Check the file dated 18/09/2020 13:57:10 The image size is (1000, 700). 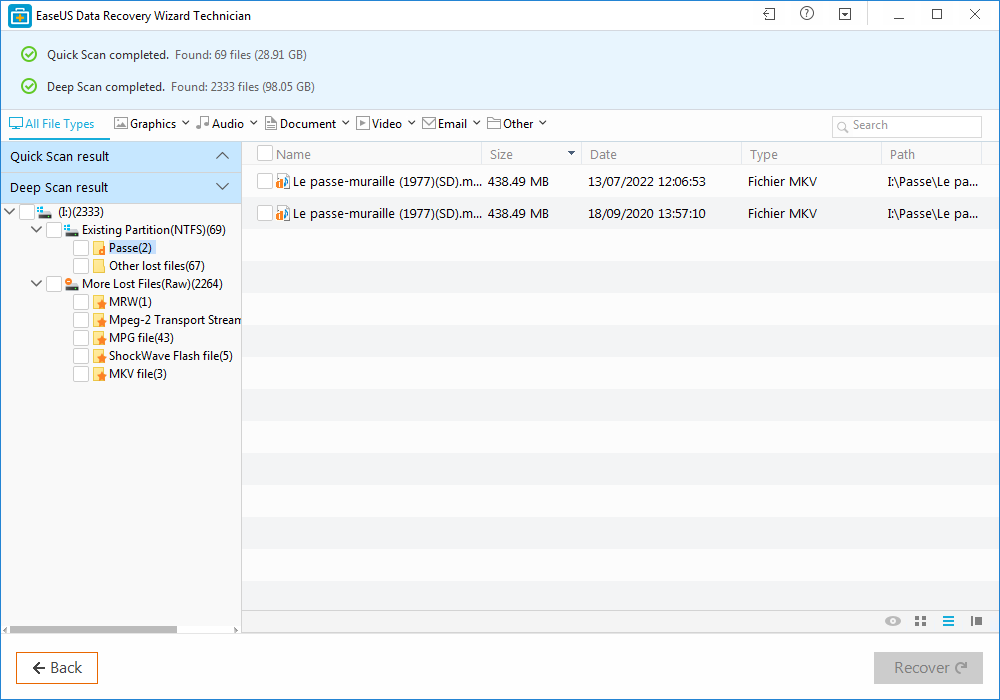coord(265,213)
